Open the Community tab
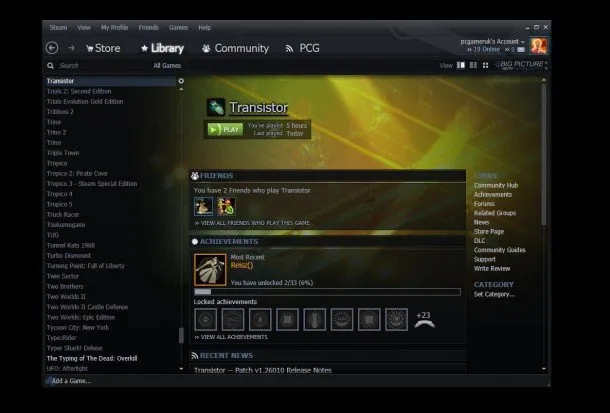The height and width of the screenshot is (413, 610). pos(235,48)
